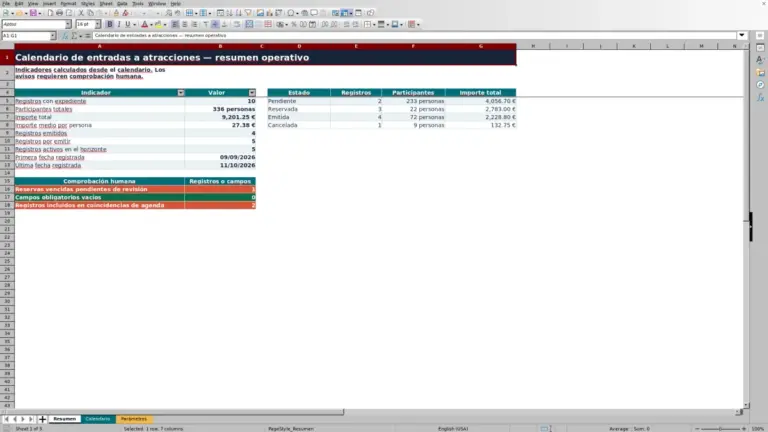This screenshot has height=432, width=768.
Task: Click the vertical scrollbar
Action: click(x=746, y=225)
